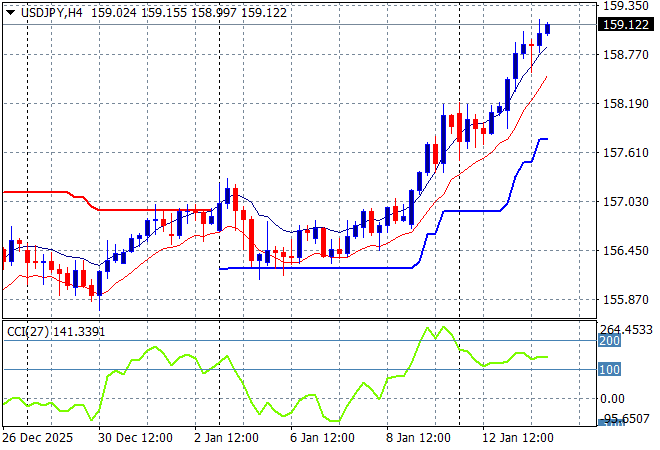Click the CCI 100 level marker

tap(609, 370)
